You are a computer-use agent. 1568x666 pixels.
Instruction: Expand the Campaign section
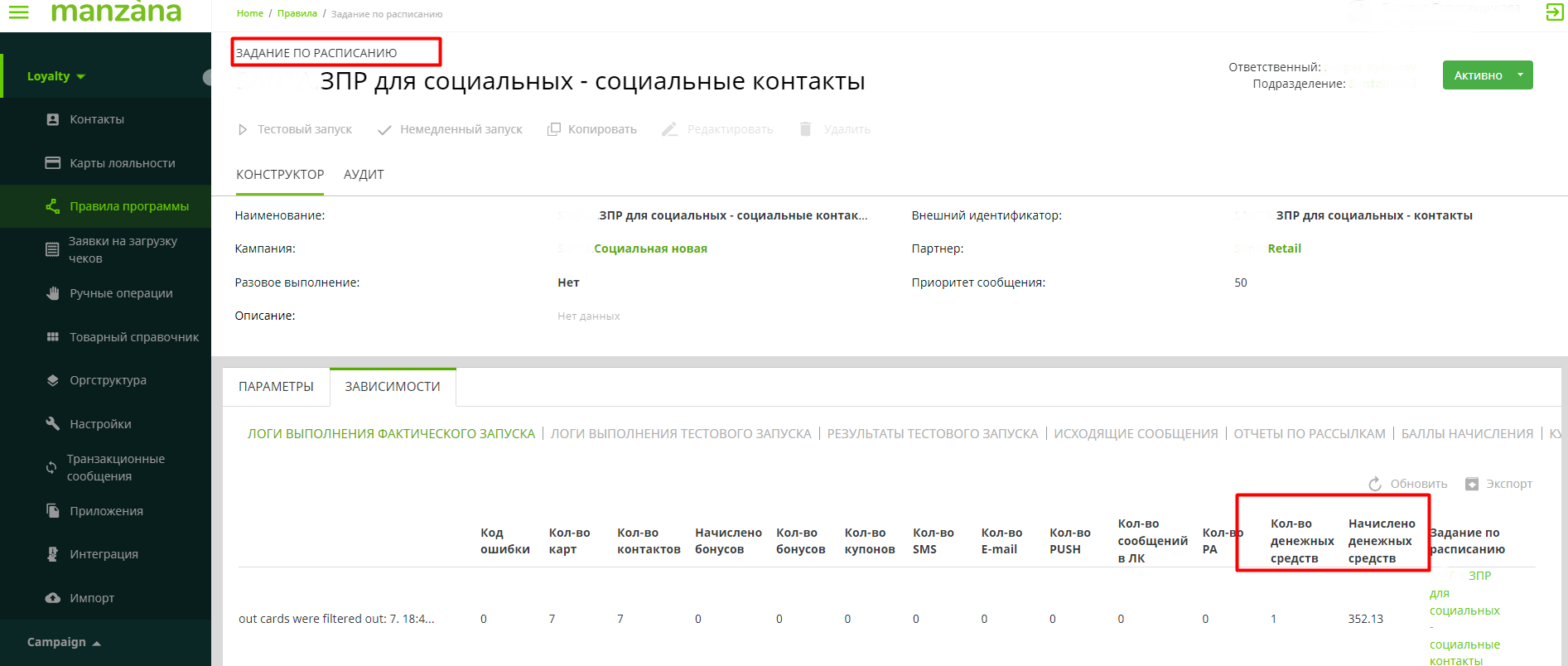(96, 643)
